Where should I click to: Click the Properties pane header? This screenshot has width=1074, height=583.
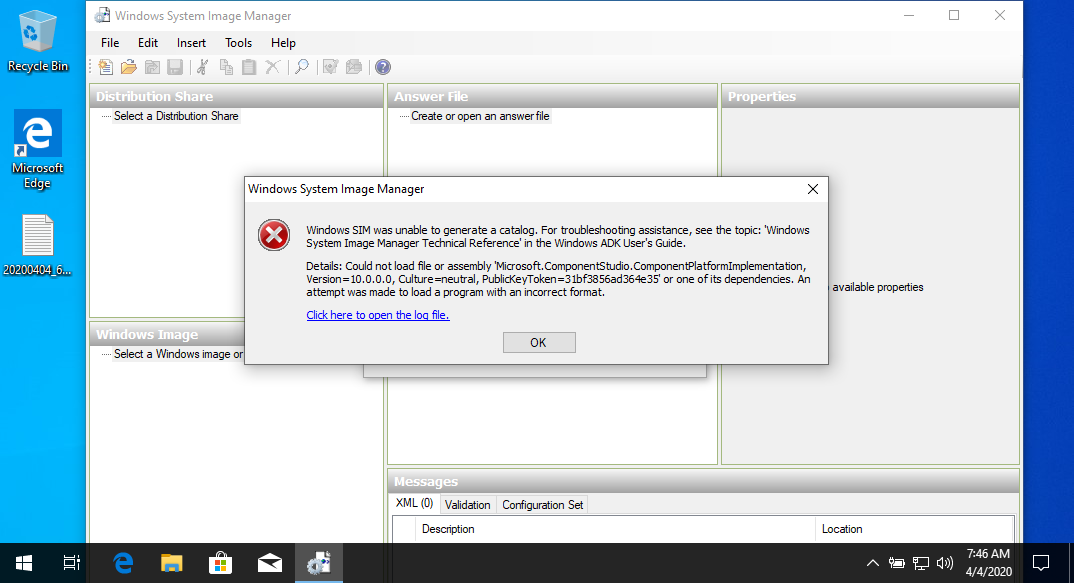click(870, 97)
